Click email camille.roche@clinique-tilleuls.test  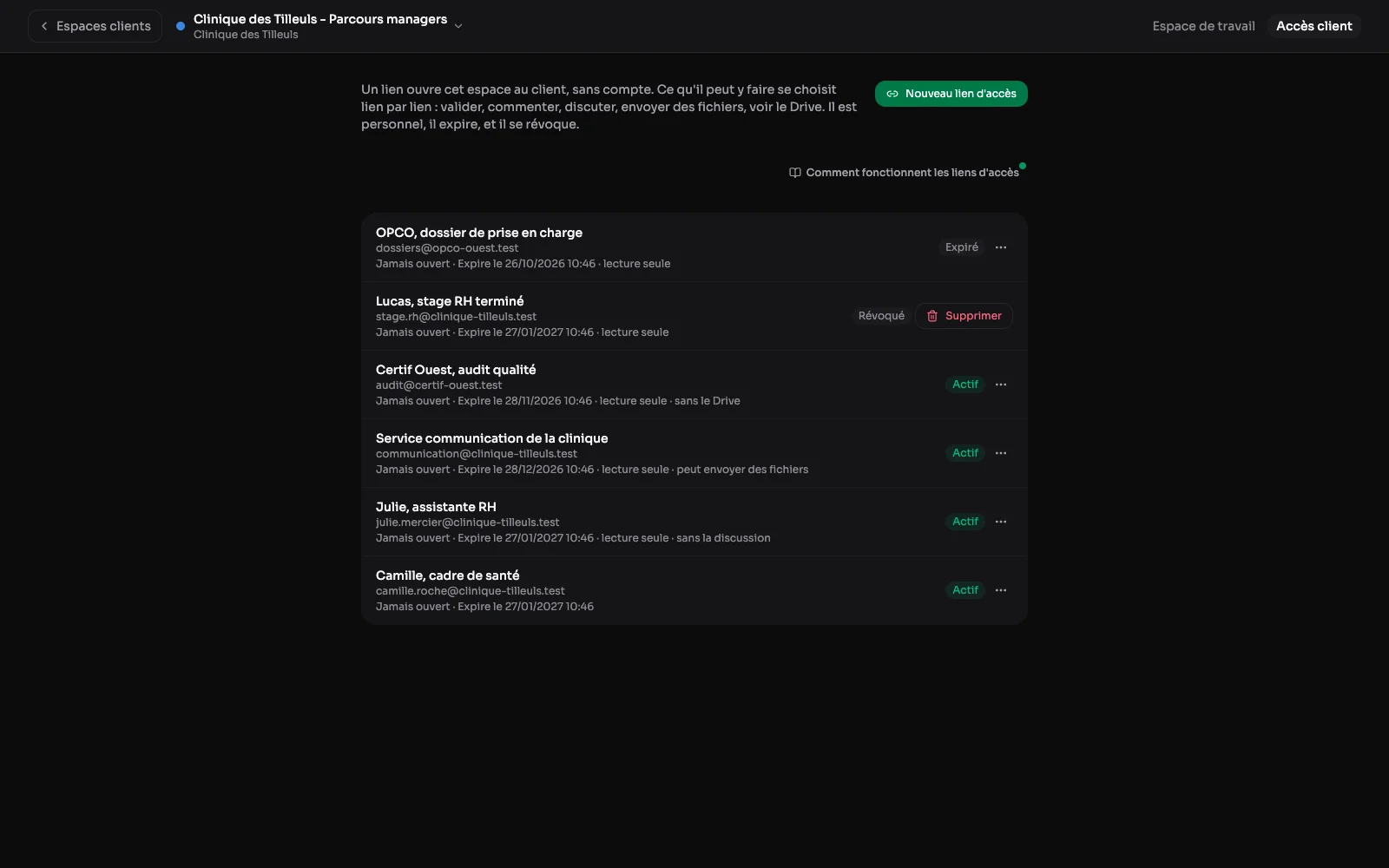(x=470, y=591)
